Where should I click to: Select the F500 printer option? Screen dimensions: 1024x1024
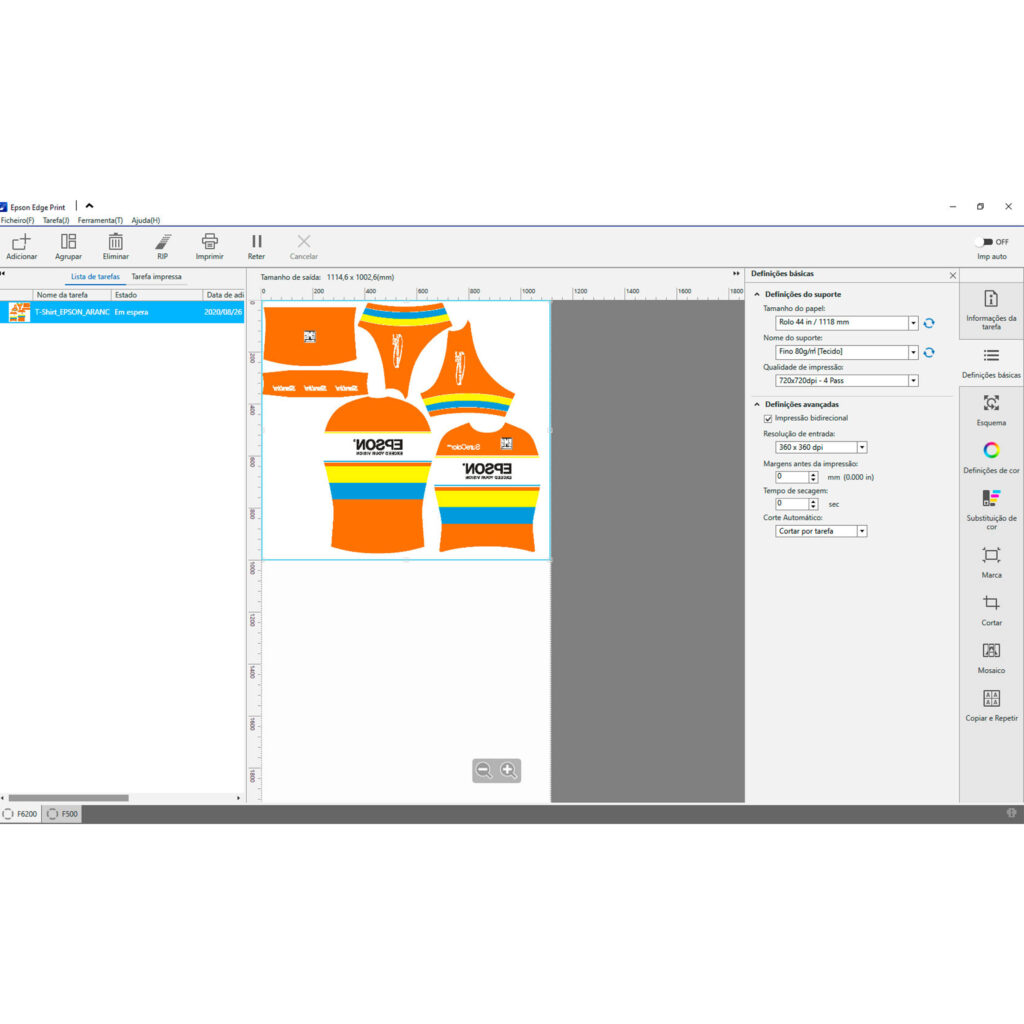click(x=63, y=814)
